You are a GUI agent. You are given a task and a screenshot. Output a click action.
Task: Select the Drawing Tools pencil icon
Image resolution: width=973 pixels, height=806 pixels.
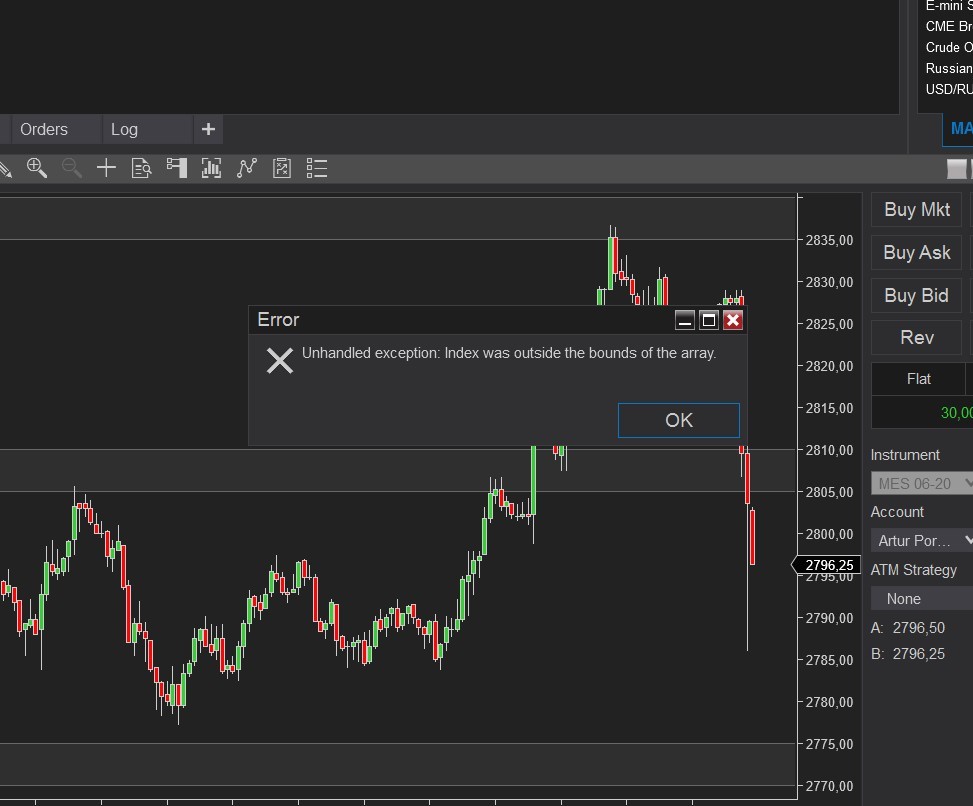(4, 169)
